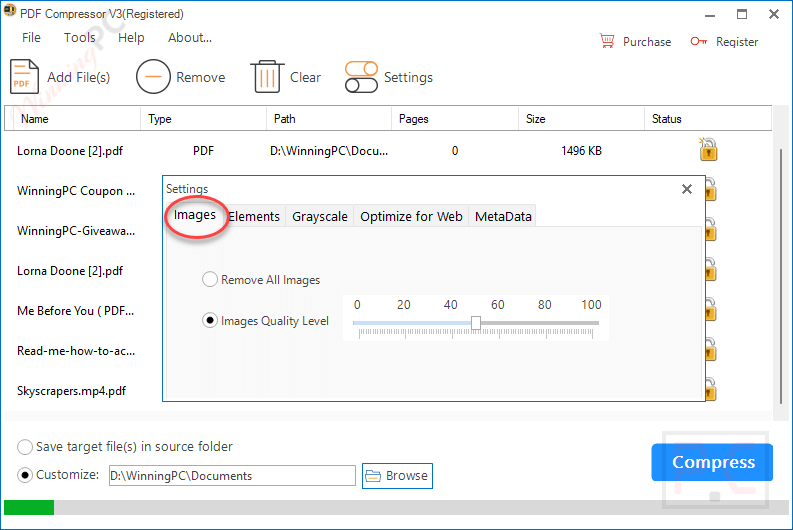This screenshot has width=793, height=530.
Task: Select the second Lorna Doone [2].pdf entry, fourth row
Action: [70, 271]
